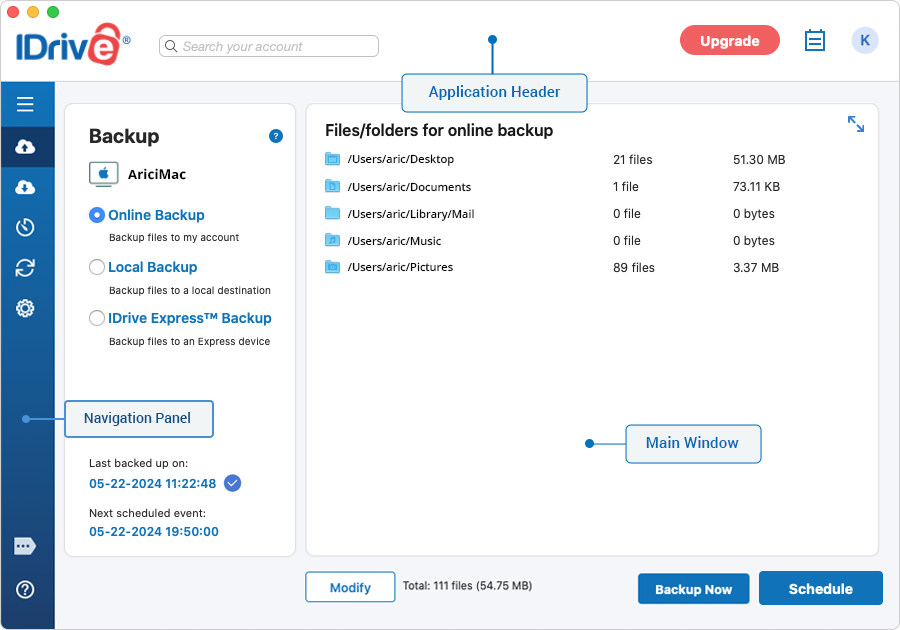Click the green window zoom button
This screenshot has width=900, height=630.
pyautogui.click(x=53, y=11)
